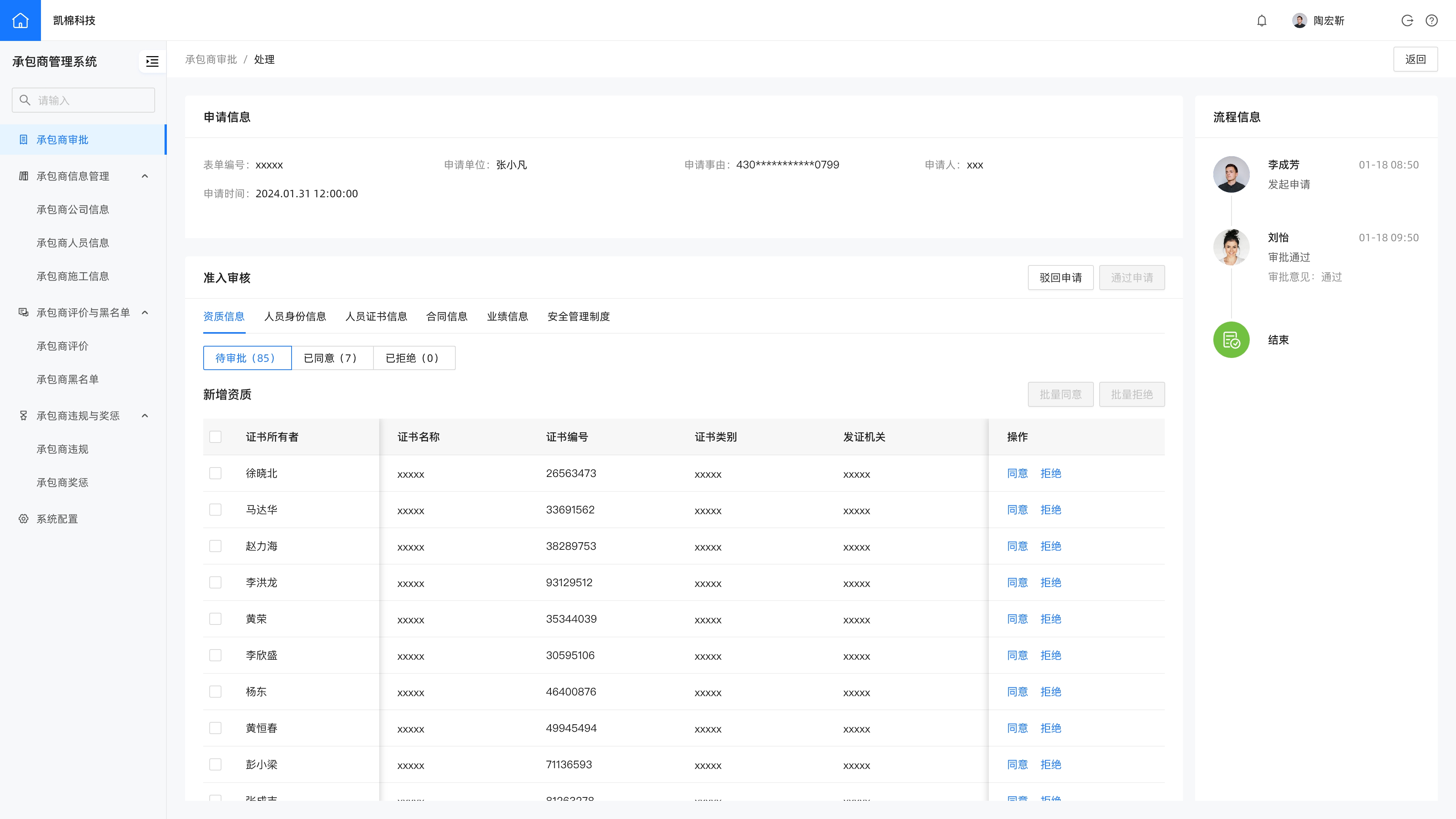Click the 批量同意 button

pos(1061,394)
